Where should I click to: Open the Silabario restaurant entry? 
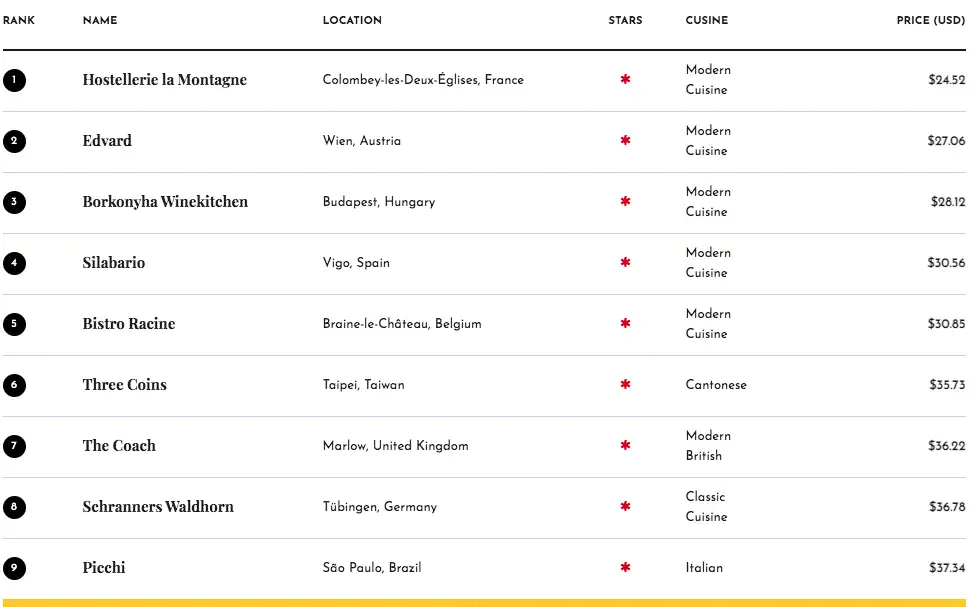[x=114, y=263]
